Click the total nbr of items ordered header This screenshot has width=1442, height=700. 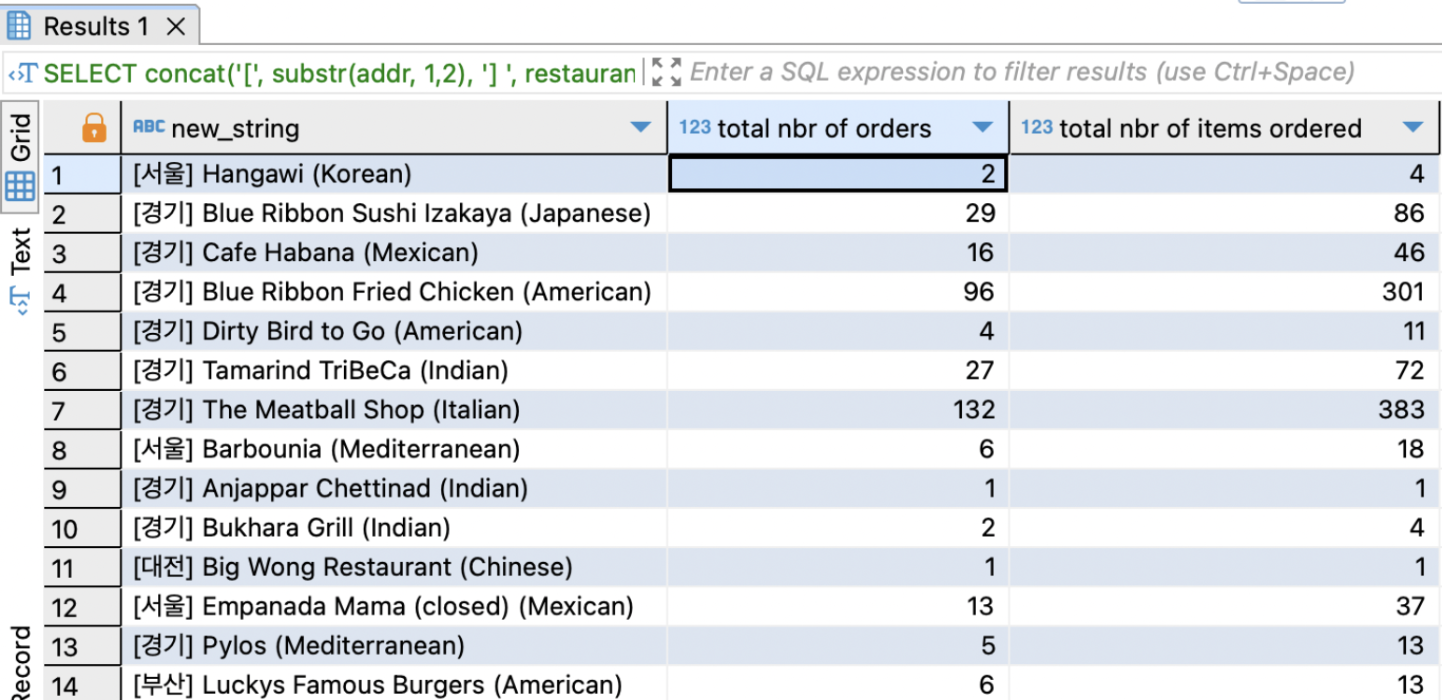(x=1225, y=128)
